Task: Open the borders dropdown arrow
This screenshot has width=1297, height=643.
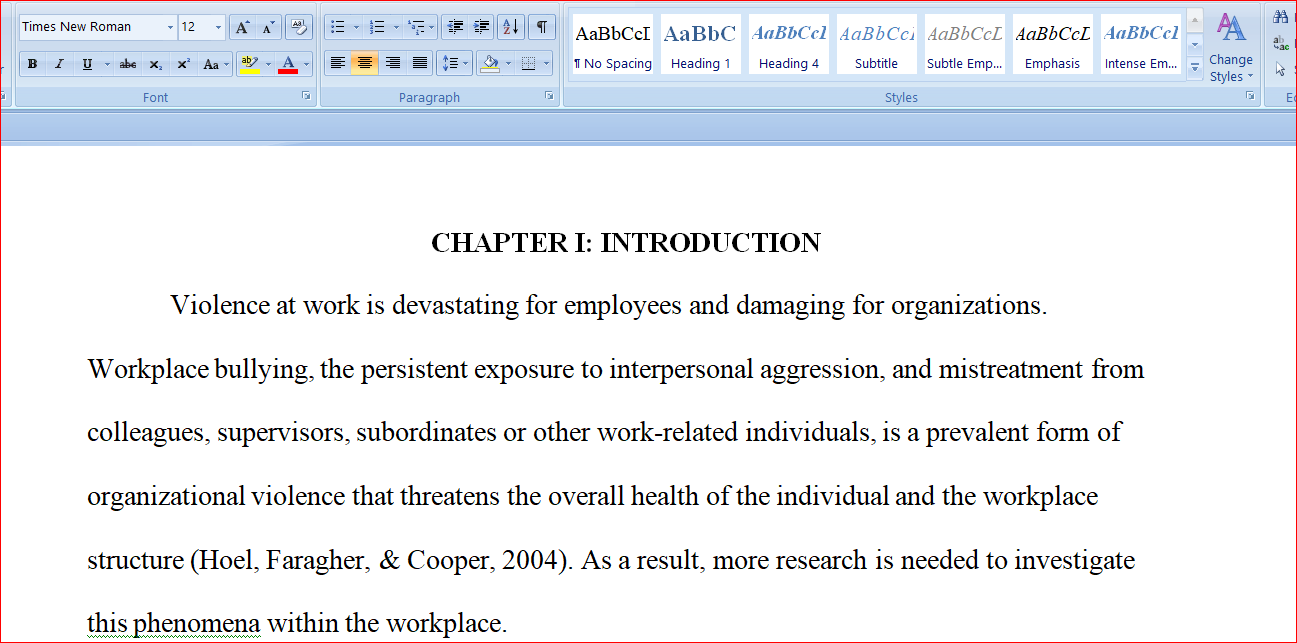Action: 547,64
